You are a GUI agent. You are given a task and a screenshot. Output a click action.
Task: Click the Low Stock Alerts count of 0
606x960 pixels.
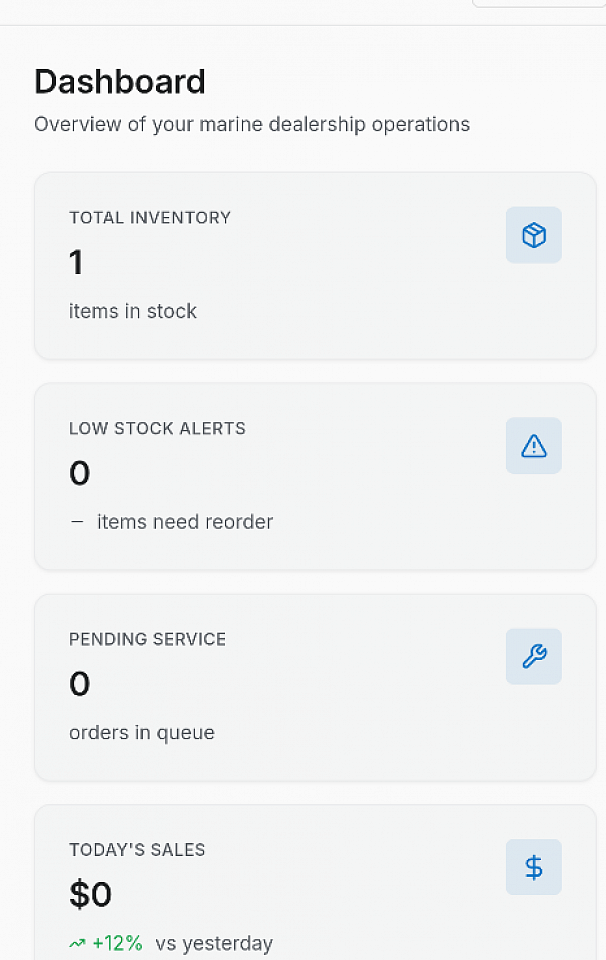(80, 473)
